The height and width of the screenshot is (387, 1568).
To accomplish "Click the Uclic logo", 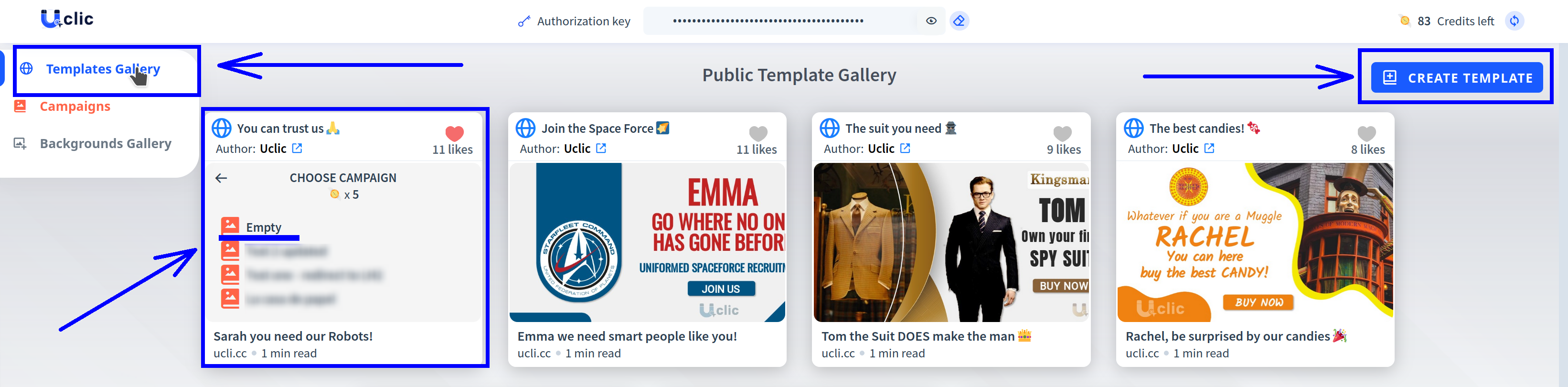I will click(67, 19).
